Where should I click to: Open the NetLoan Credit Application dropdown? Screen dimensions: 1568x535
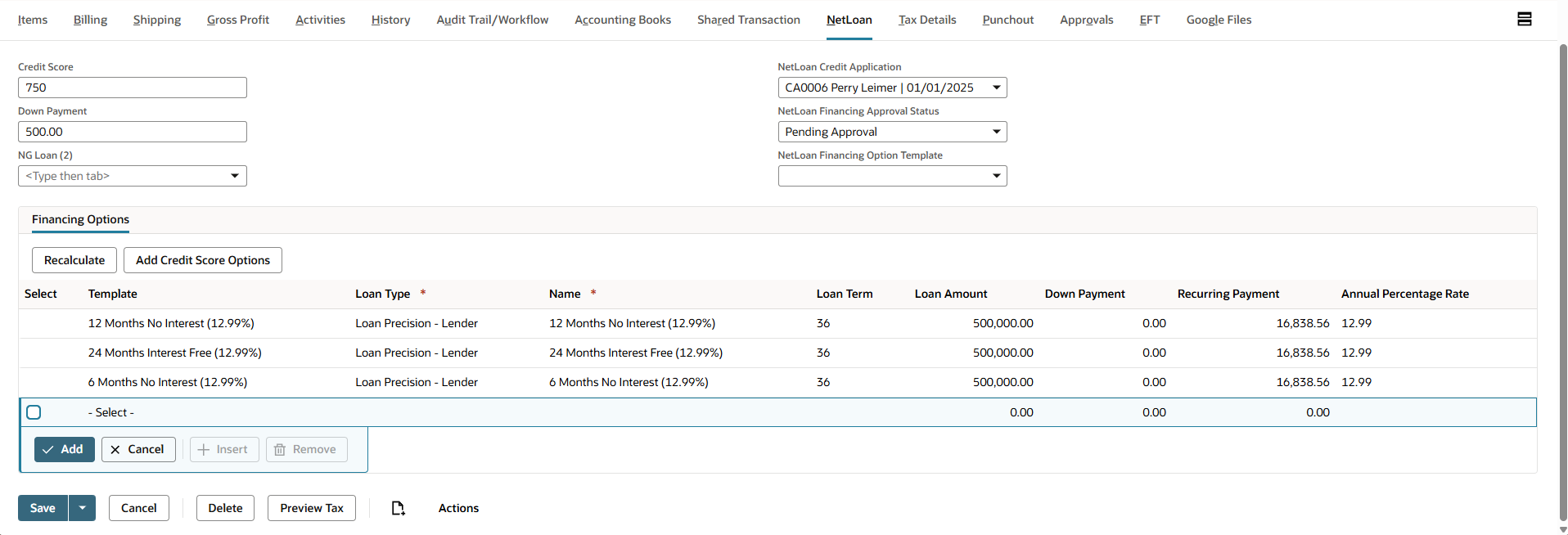pyautogui.click(x=996, y=88)
